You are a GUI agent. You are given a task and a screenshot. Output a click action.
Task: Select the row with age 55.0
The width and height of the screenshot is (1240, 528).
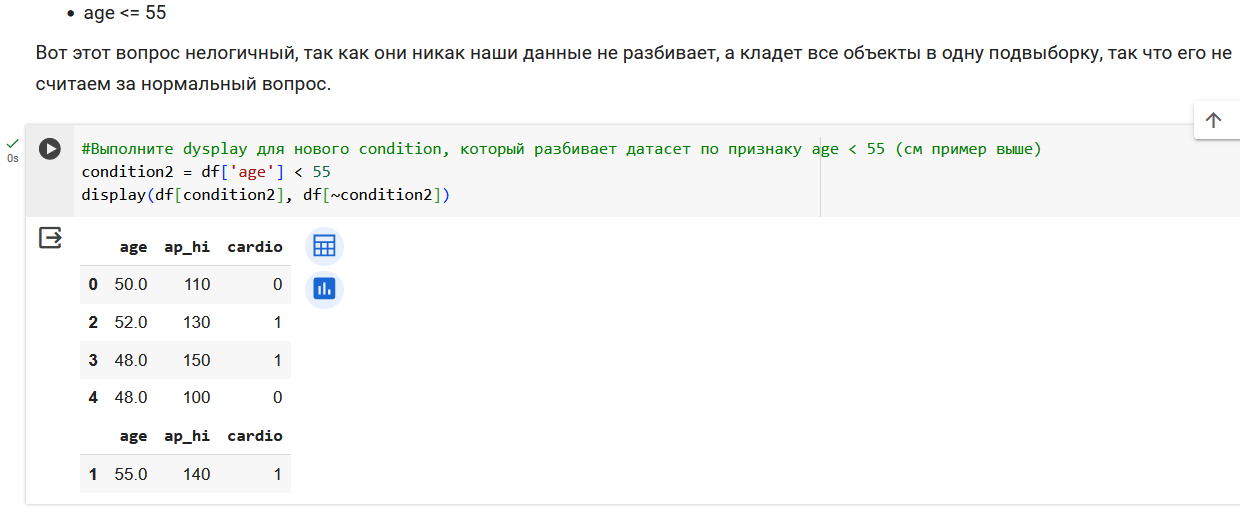tap(185, 474)
